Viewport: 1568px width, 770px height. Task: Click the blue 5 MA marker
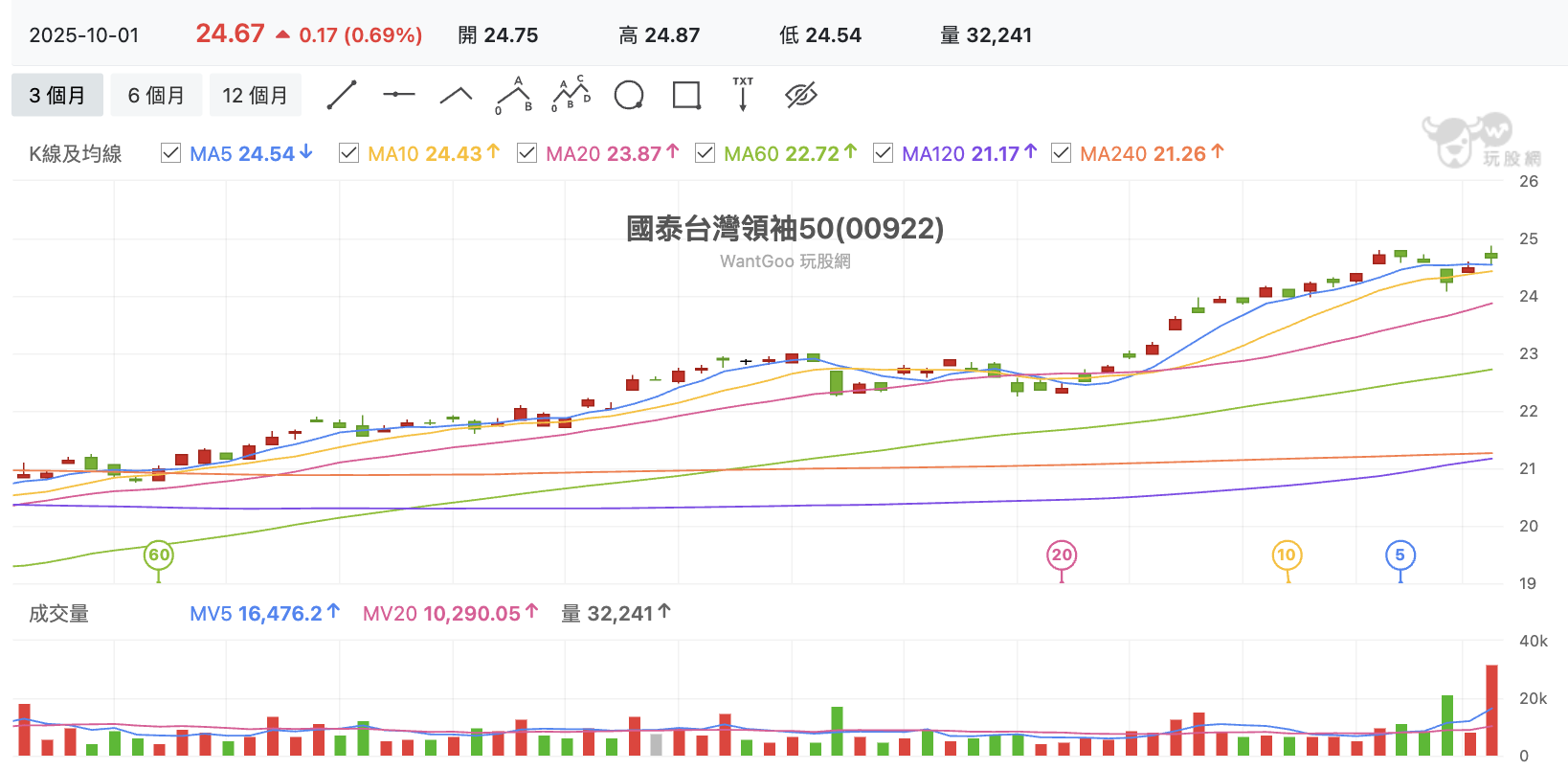(1400, 555)
